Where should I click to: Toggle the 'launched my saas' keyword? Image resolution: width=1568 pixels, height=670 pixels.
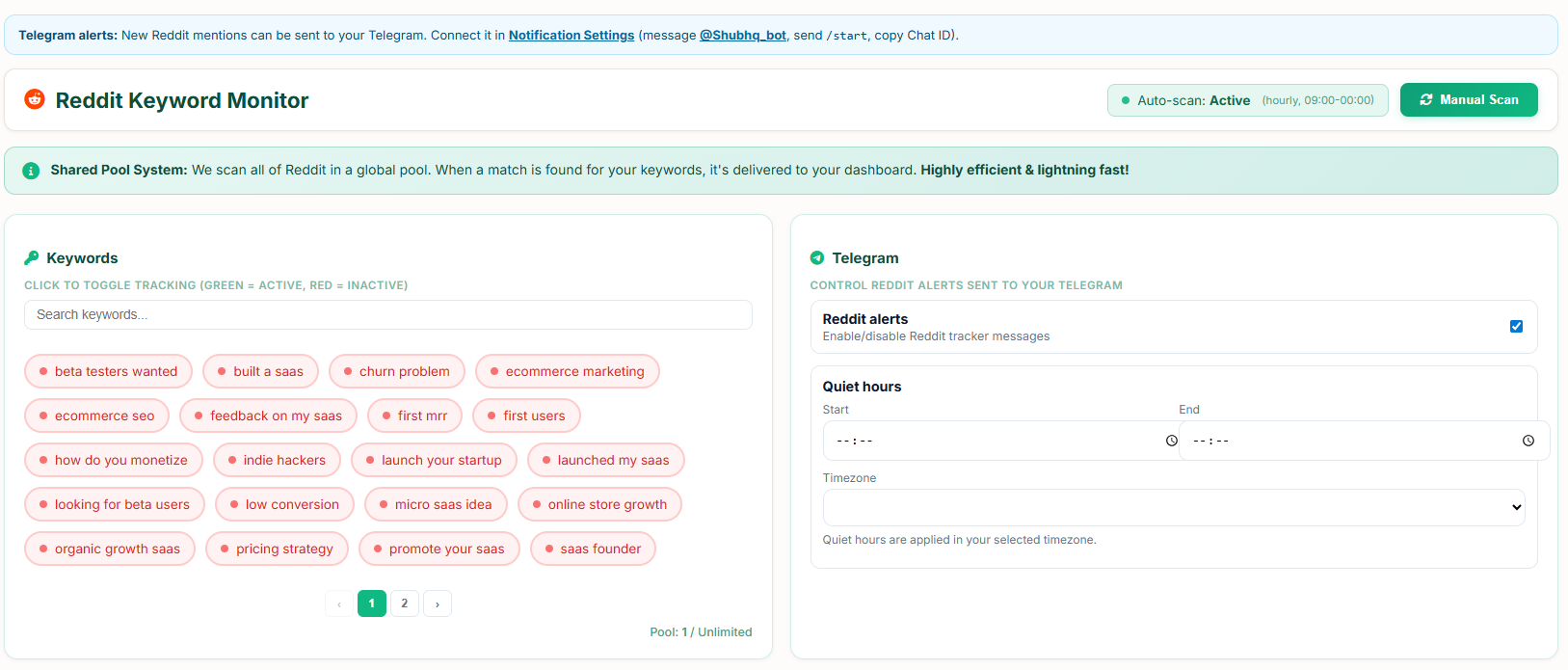click(x=606, y=460)
